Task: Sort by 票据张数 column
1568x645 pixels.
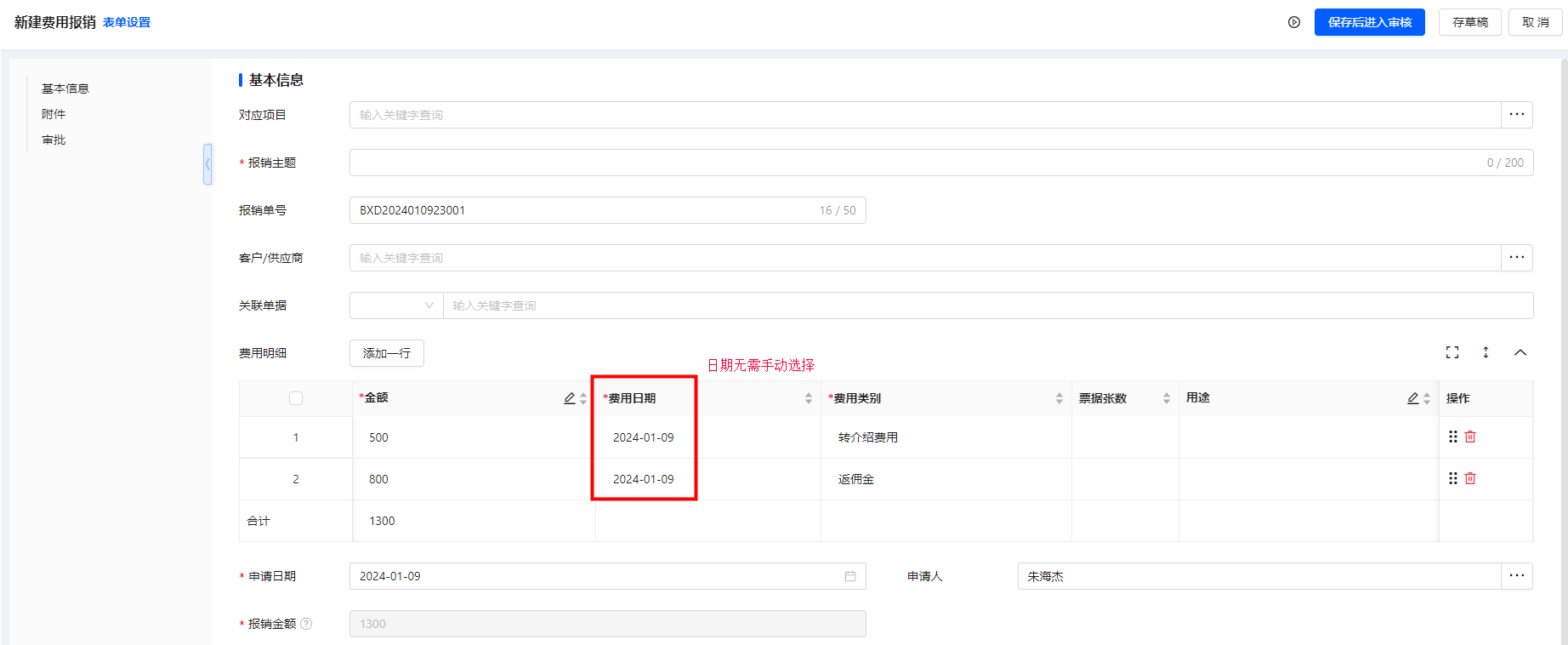Action: pyautogui.click(x=1167, y=398)
